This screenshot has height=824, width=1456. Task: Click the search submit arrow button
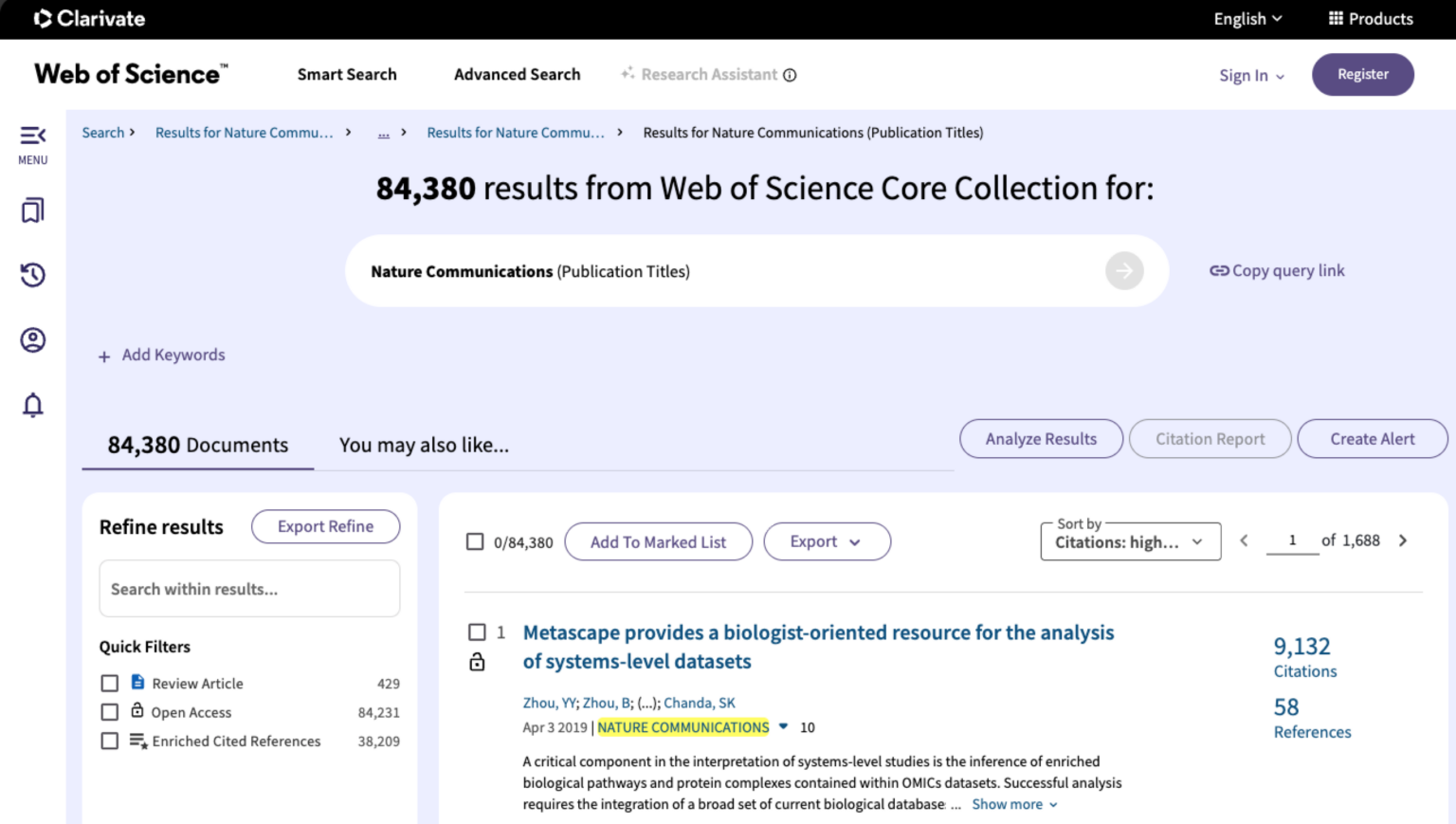[1123, 271]
